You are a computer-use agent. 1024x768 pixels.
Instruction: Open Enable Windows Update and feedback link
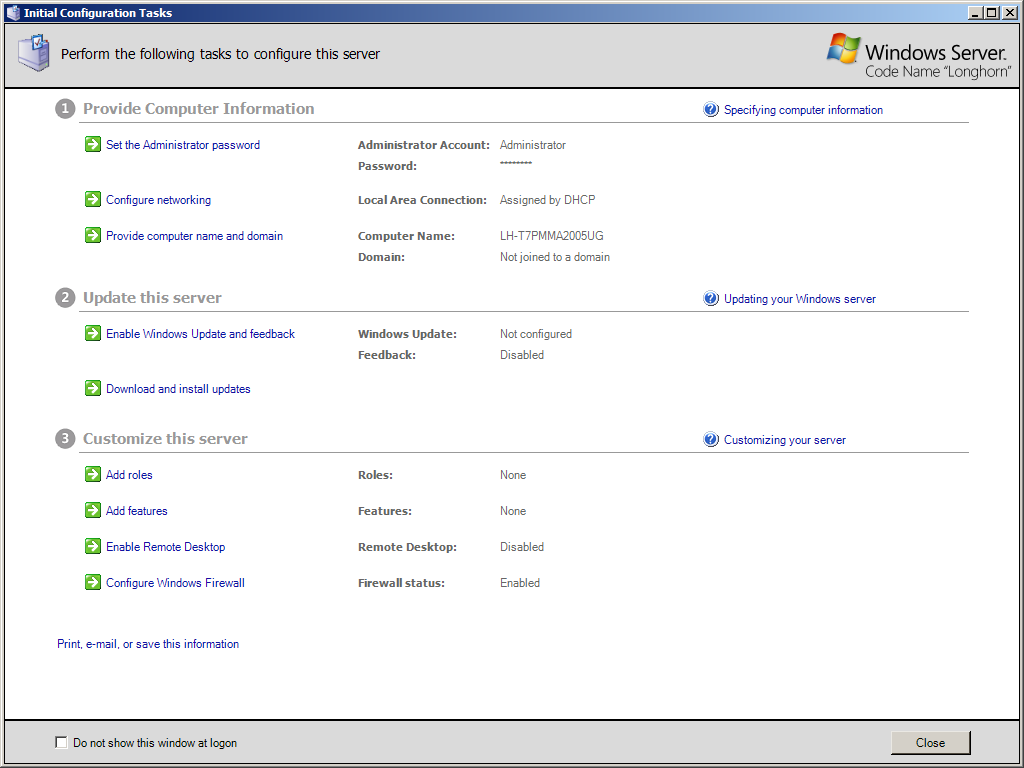click(200, 334)
